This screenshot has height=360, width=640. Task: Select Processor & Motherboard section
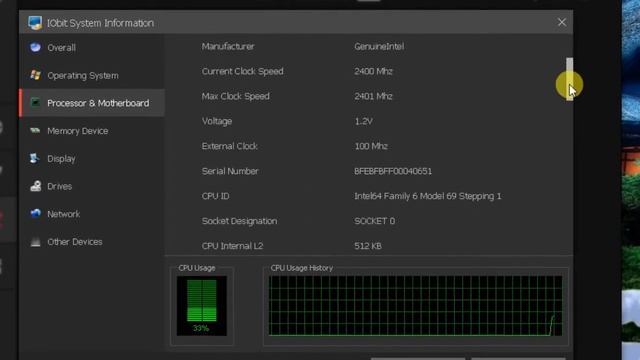click(92, 103)
